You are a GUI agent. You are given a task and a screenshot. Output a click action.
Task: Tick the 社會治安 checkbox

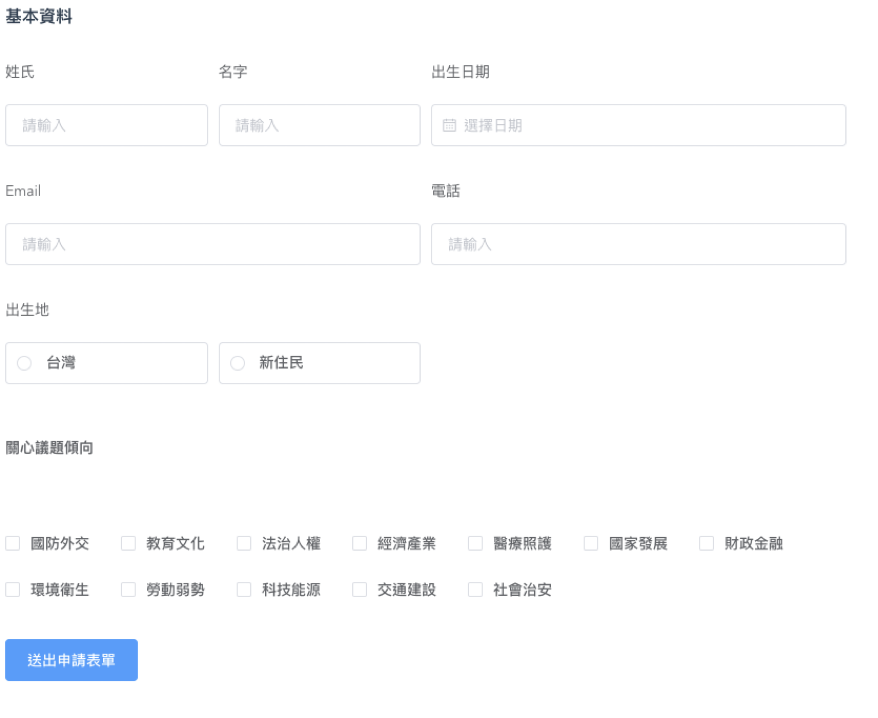coord(475,589)
